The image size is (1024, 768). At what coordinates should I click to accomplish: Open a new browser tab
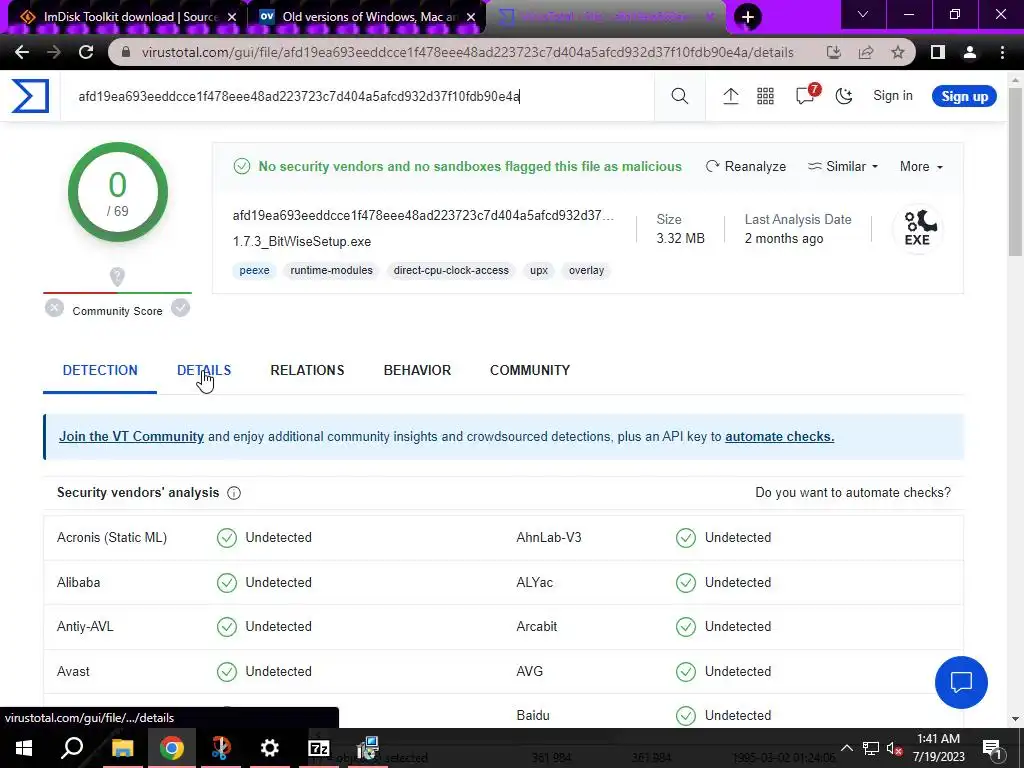point(748,17)
